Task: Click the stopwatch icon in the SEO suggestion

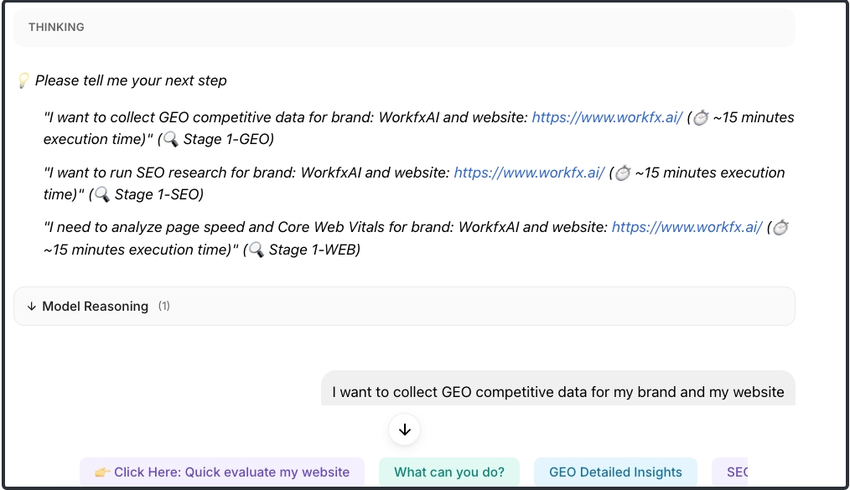Action: point(623,173)
